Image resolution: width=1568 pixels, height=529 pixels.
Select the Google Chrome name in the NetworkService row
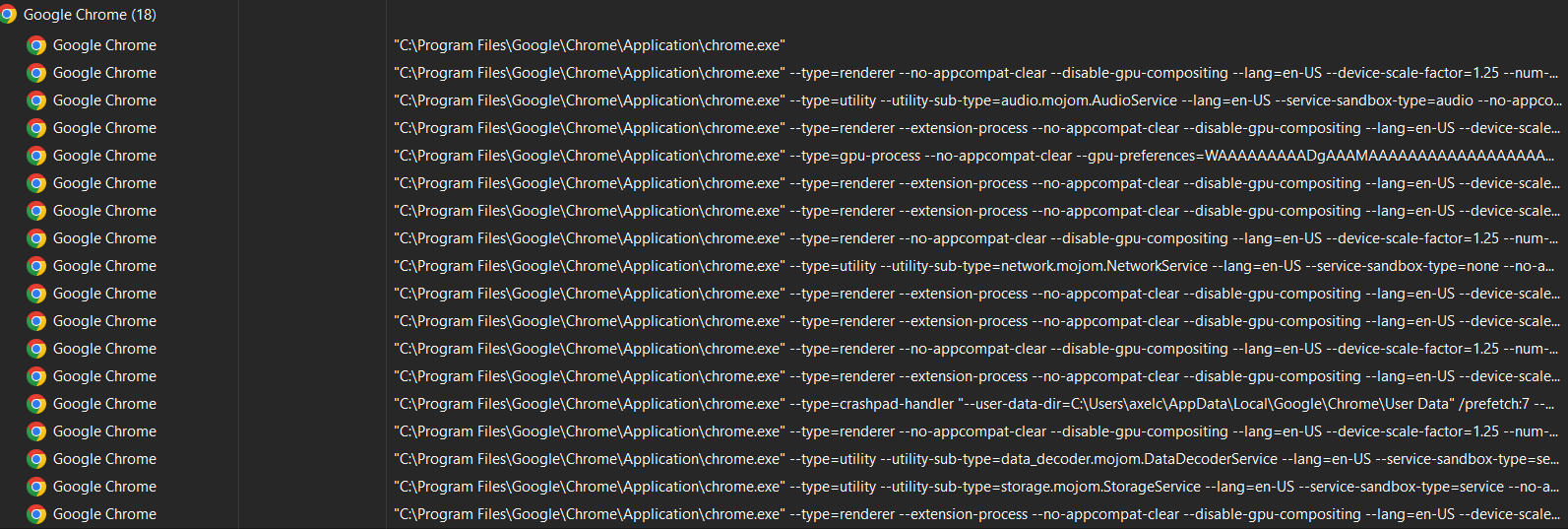(104, 266)
